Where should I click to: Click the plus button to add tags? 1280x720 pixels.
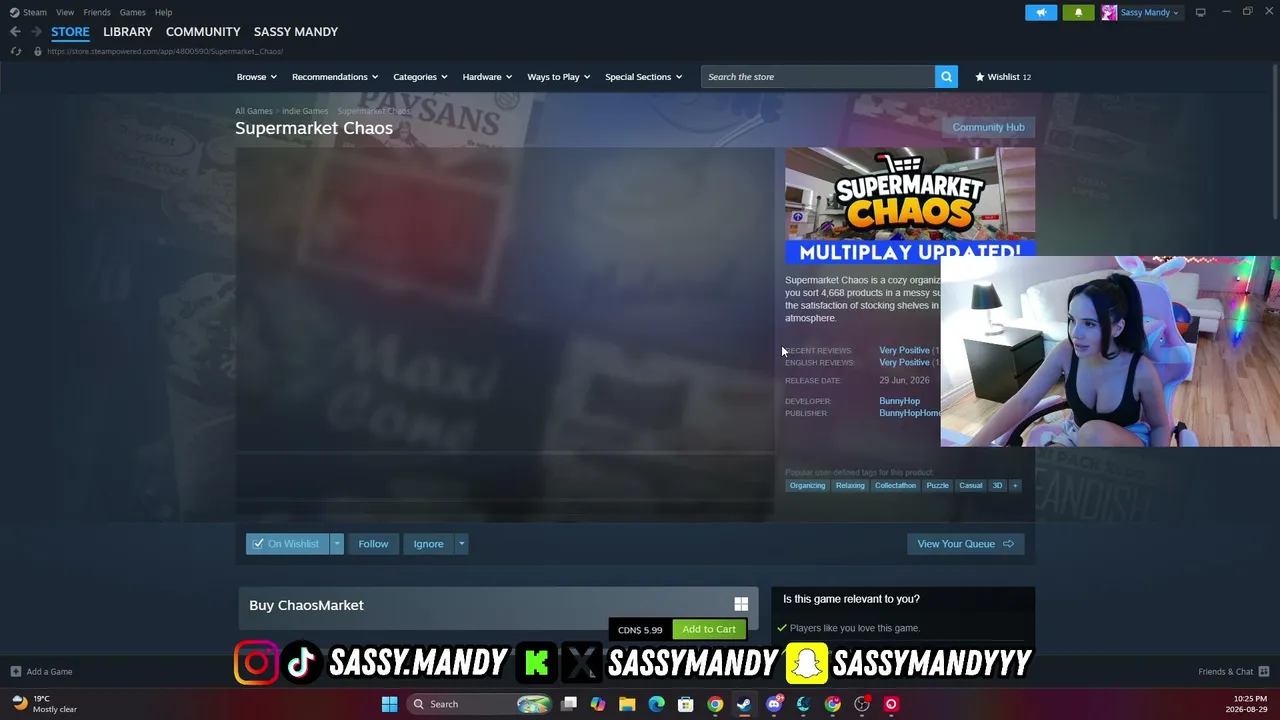[1015, 486]
